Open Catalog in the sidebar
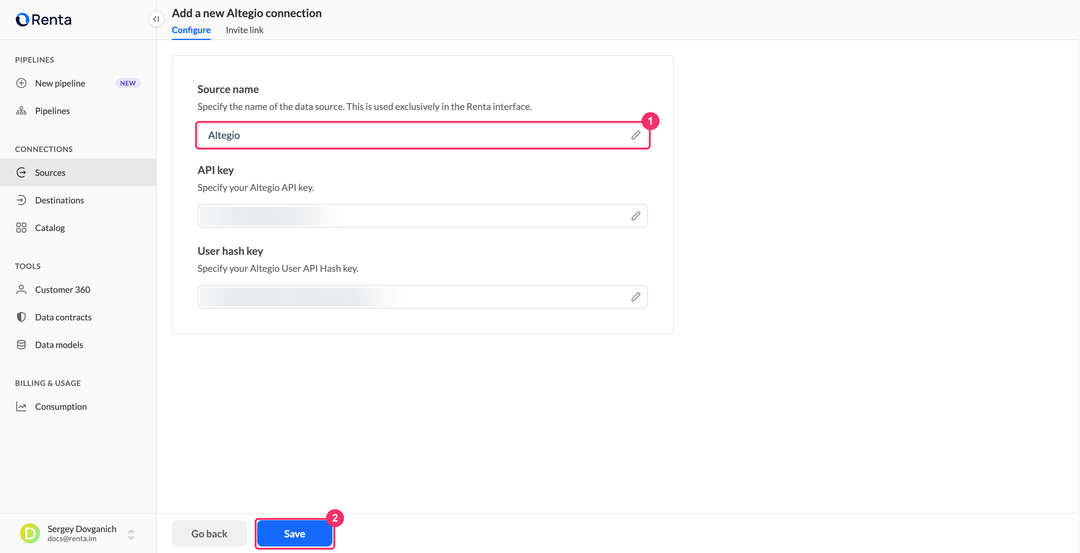Viewport: 1080px width, 553px height. point(78,228)
